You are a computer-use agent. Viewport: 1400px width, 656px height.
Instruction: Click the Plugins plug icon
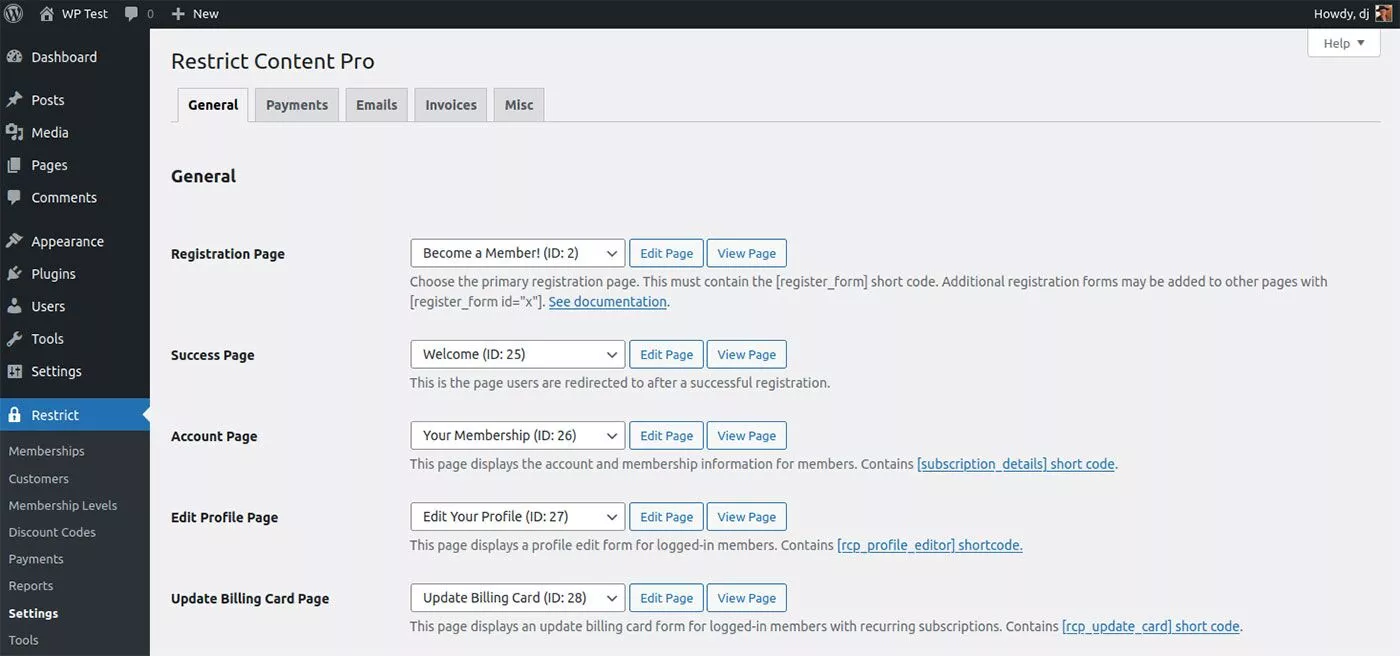coord(14,273)
